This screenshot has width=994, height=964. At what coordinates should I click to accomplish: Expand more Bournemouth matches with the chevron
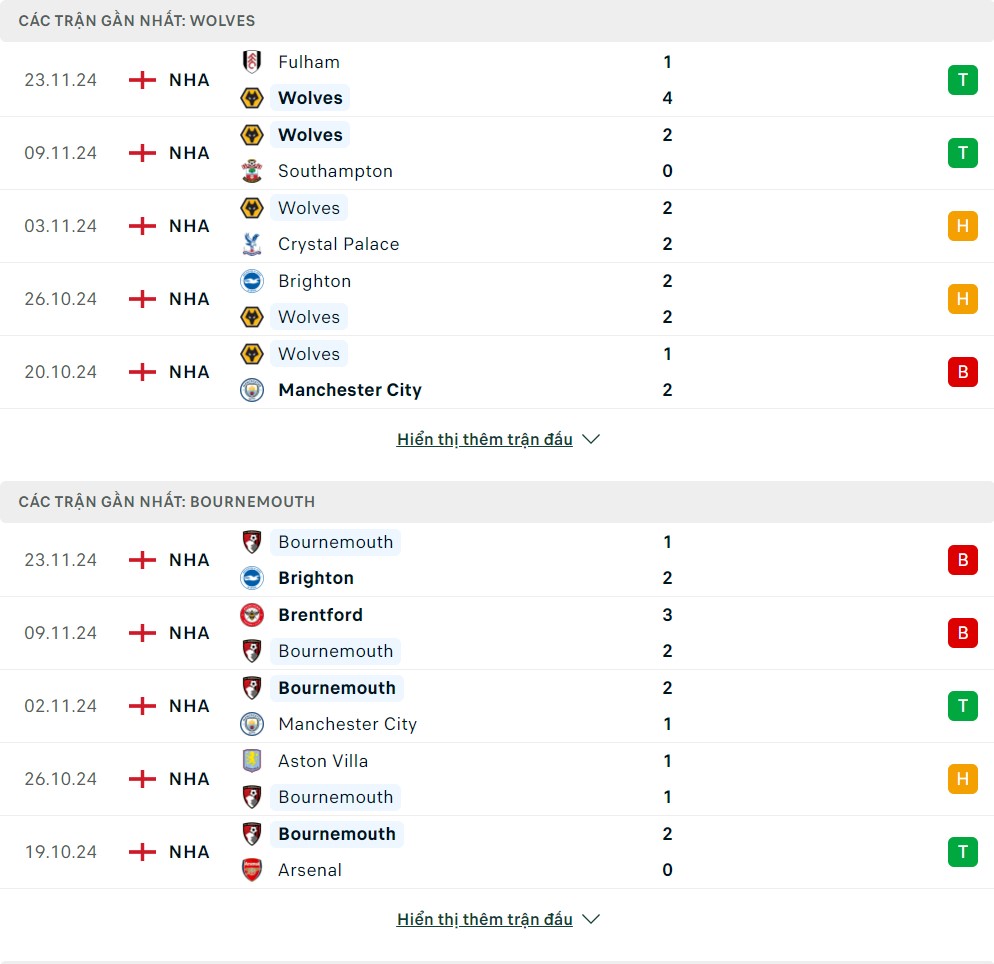[591, 919]
